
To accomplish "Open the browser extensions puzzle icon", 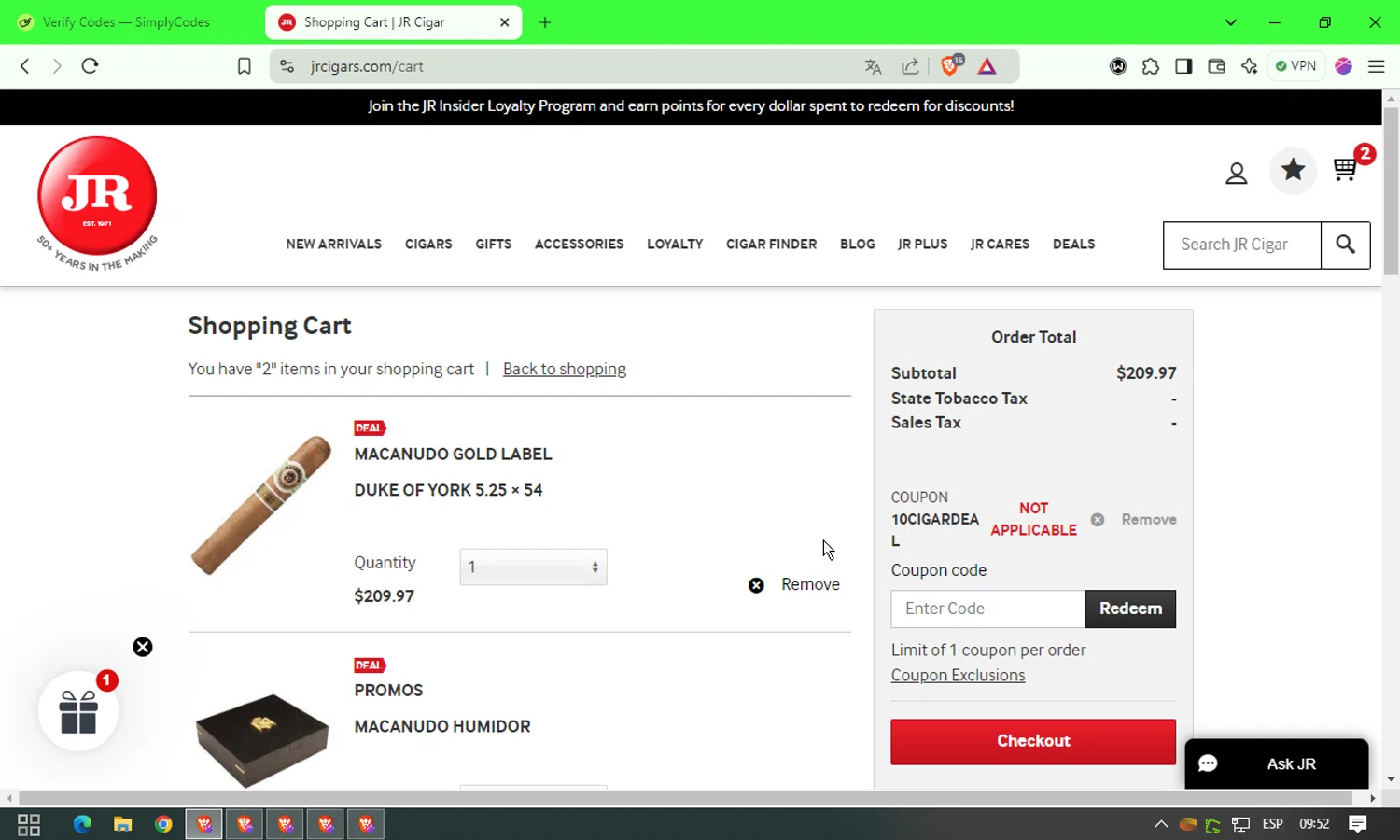I will (1150, 66).
